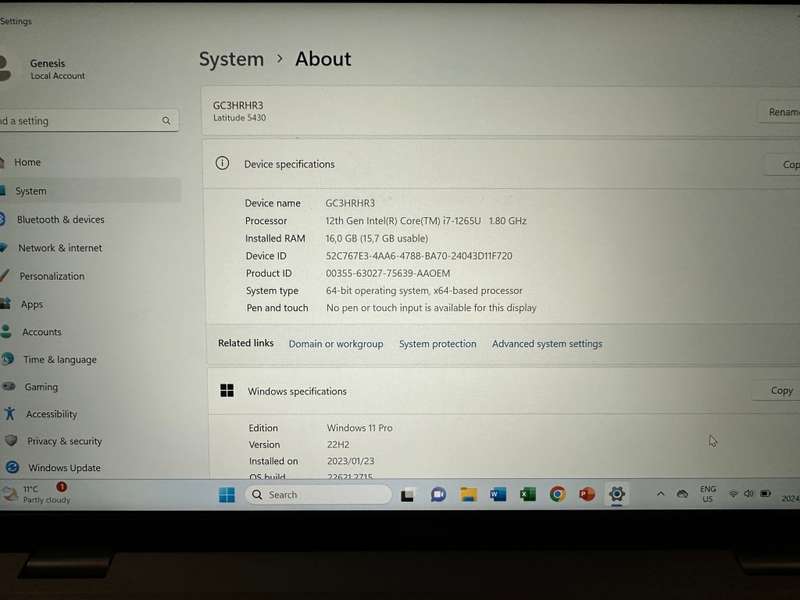Open Windows Update settings
Image resolution: width=800 pixels, height=600 pixels.
[64, 468]
